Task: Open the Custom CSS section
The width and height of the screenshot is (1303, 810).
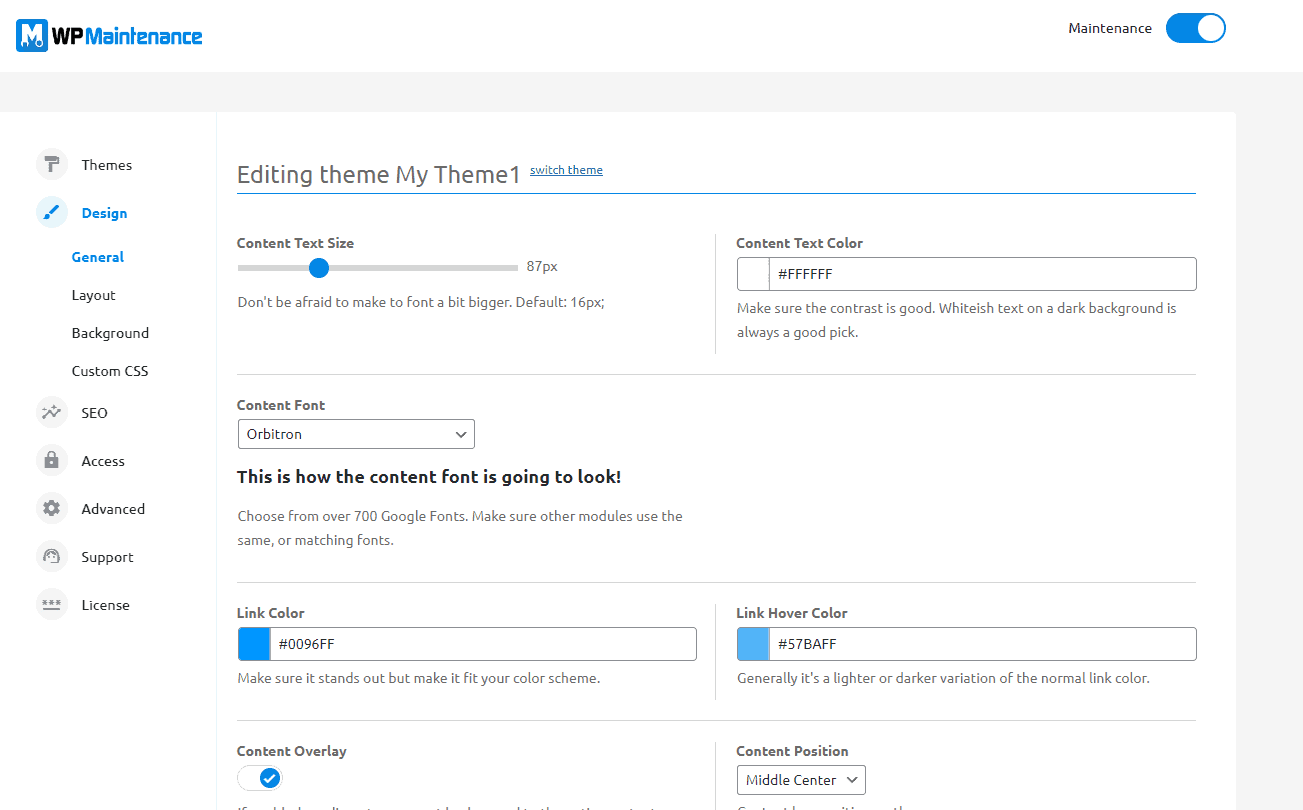Action: [x=110, y=371]
